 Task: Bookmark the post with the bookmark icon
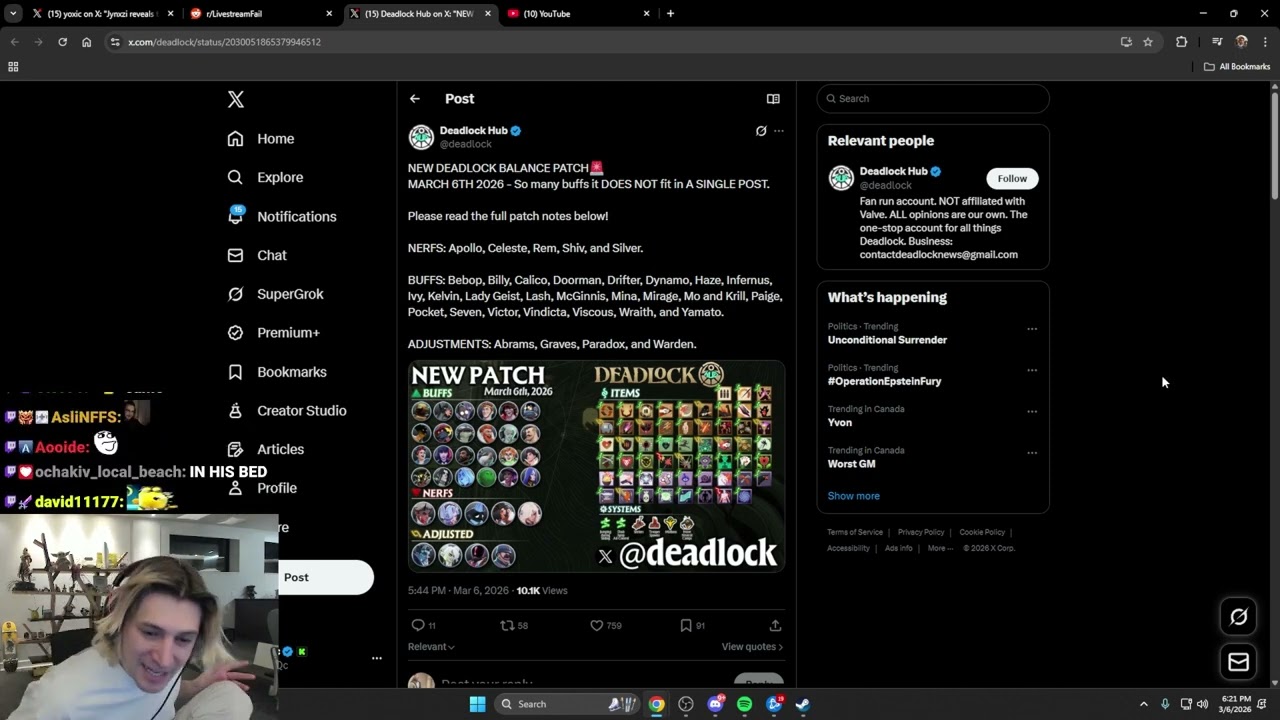686,625
